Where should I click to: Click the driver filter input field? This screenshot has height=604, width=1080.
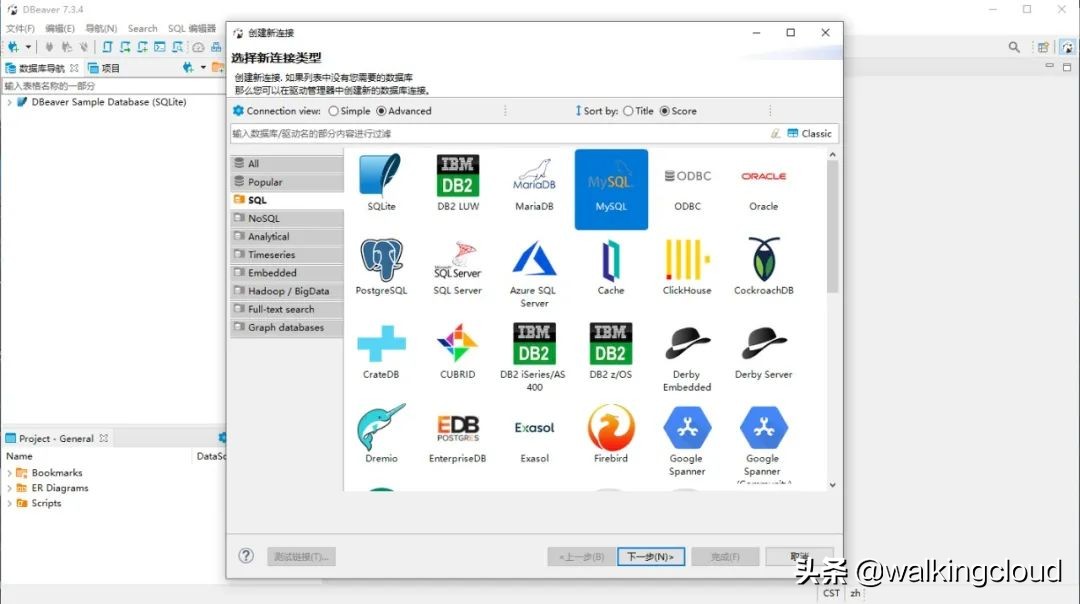(x=450, y=132)
